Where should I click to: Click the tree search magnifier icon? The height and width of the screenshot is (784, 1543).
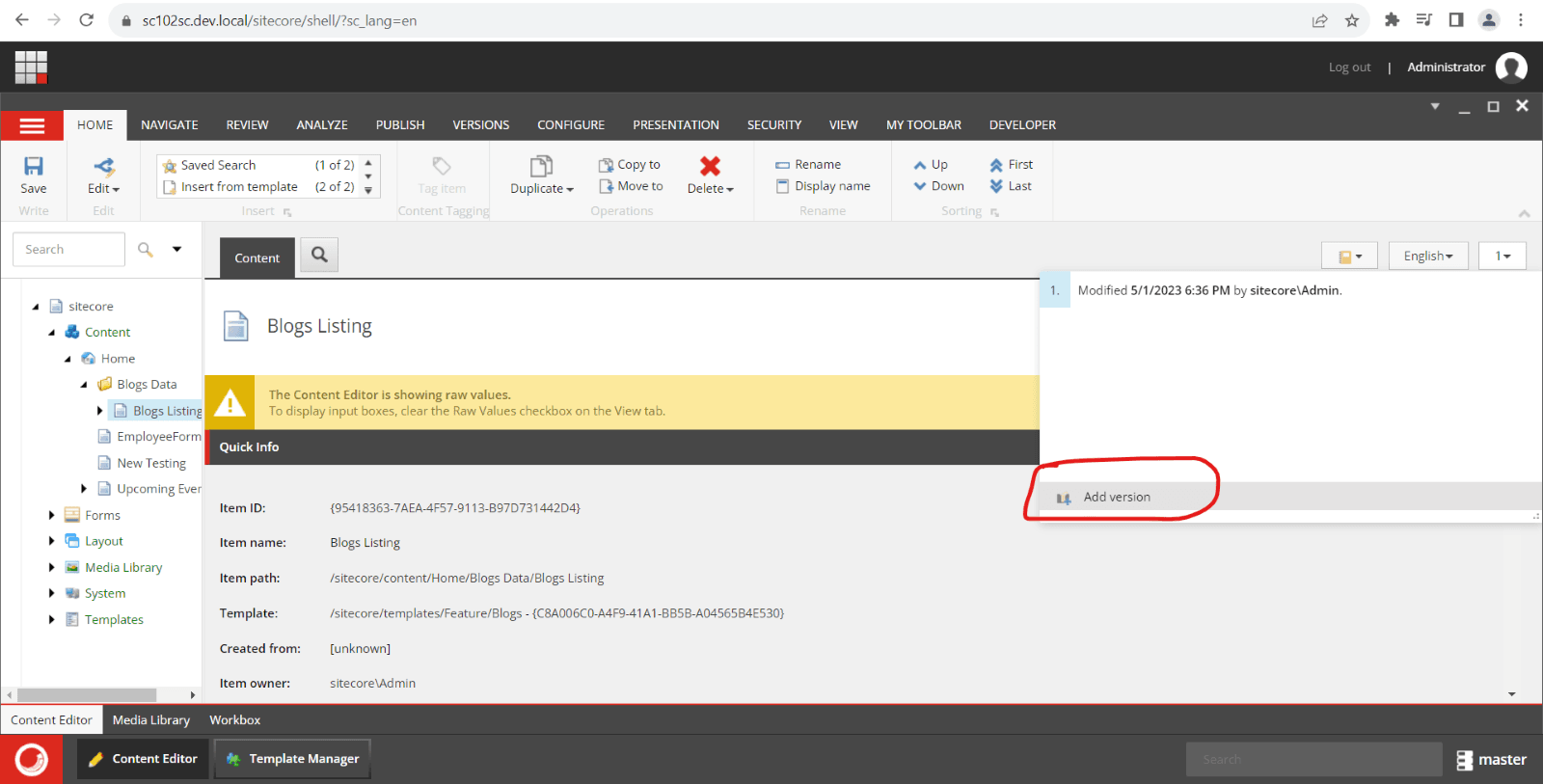[x=146, y=249]
